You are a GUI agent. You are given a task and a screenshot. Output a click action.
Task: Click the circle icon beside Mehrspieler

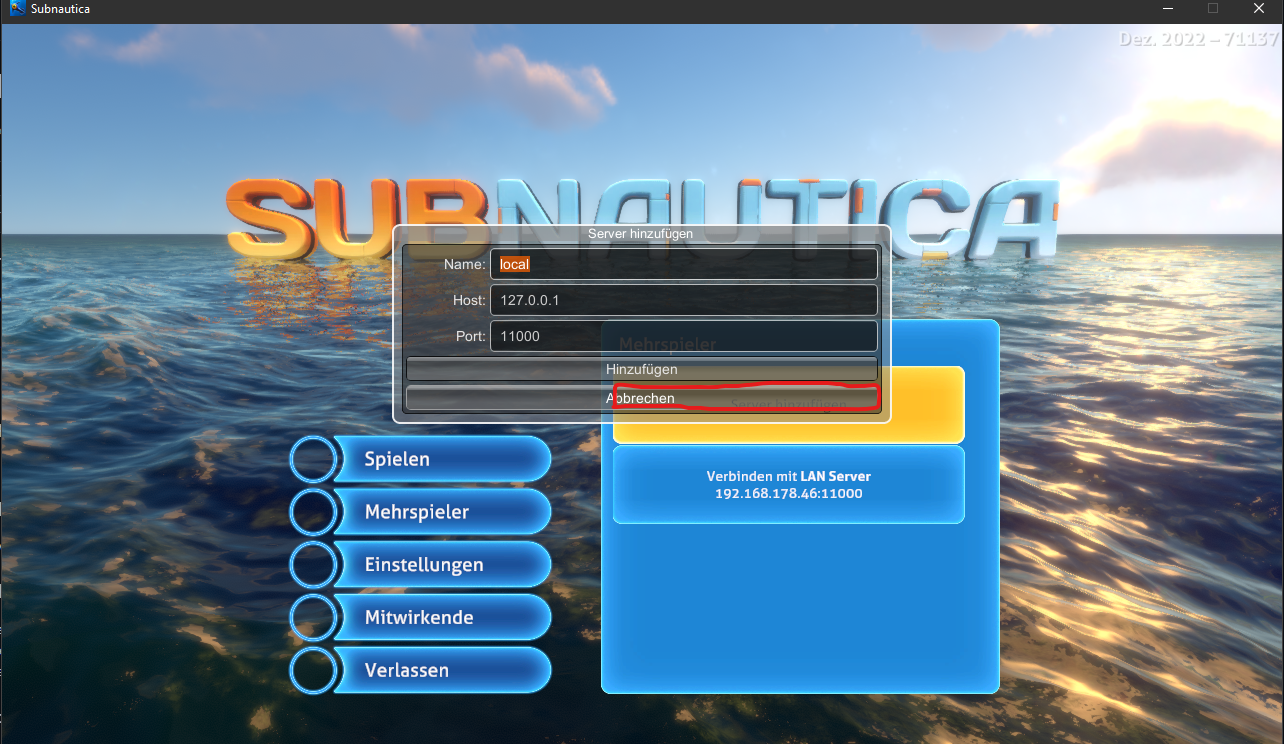click(x=313, y=512)
